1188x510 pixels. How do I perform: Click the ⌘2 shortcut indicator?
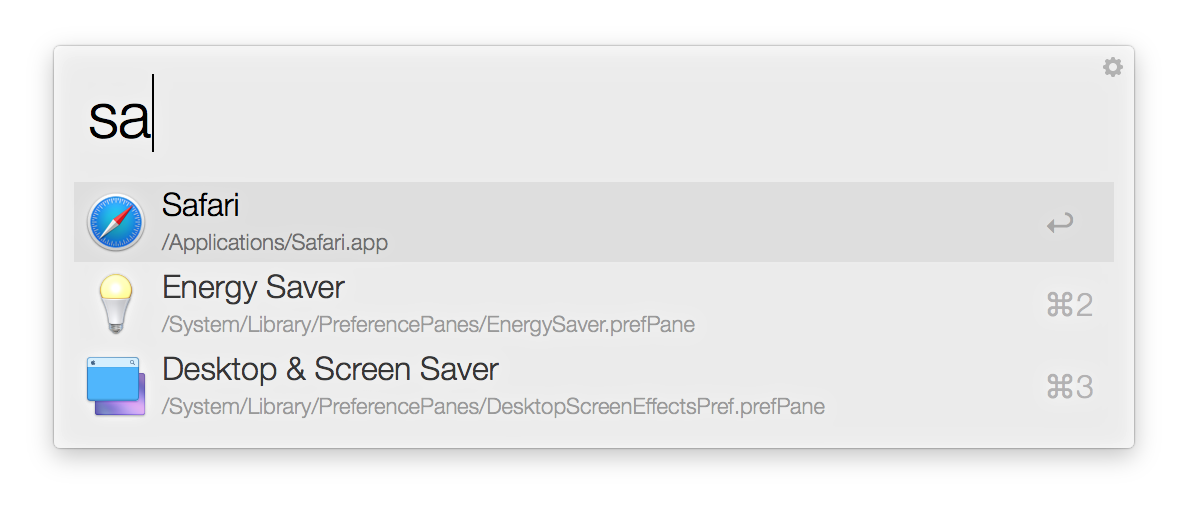click(x=1069, y=305)
